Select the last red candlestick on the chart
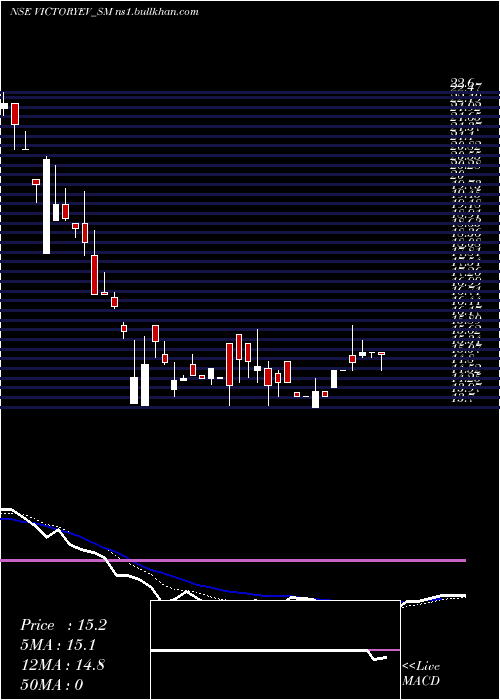Viewport: 500px width, 700px height. (x=381, y=354)
